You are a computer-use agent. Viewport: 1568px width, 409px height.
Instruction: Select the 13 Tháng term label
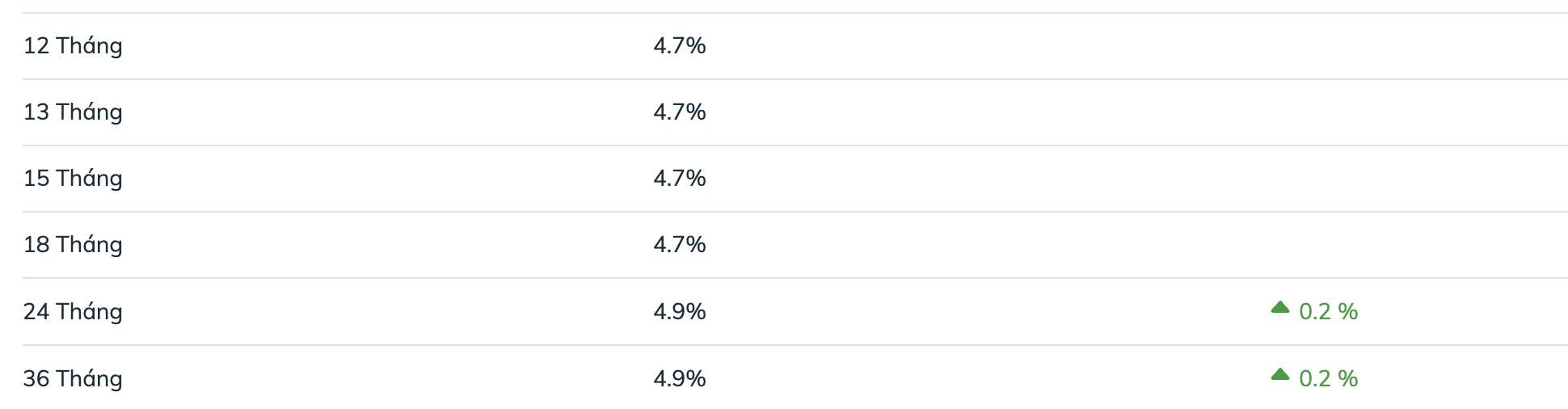[73, 112]
